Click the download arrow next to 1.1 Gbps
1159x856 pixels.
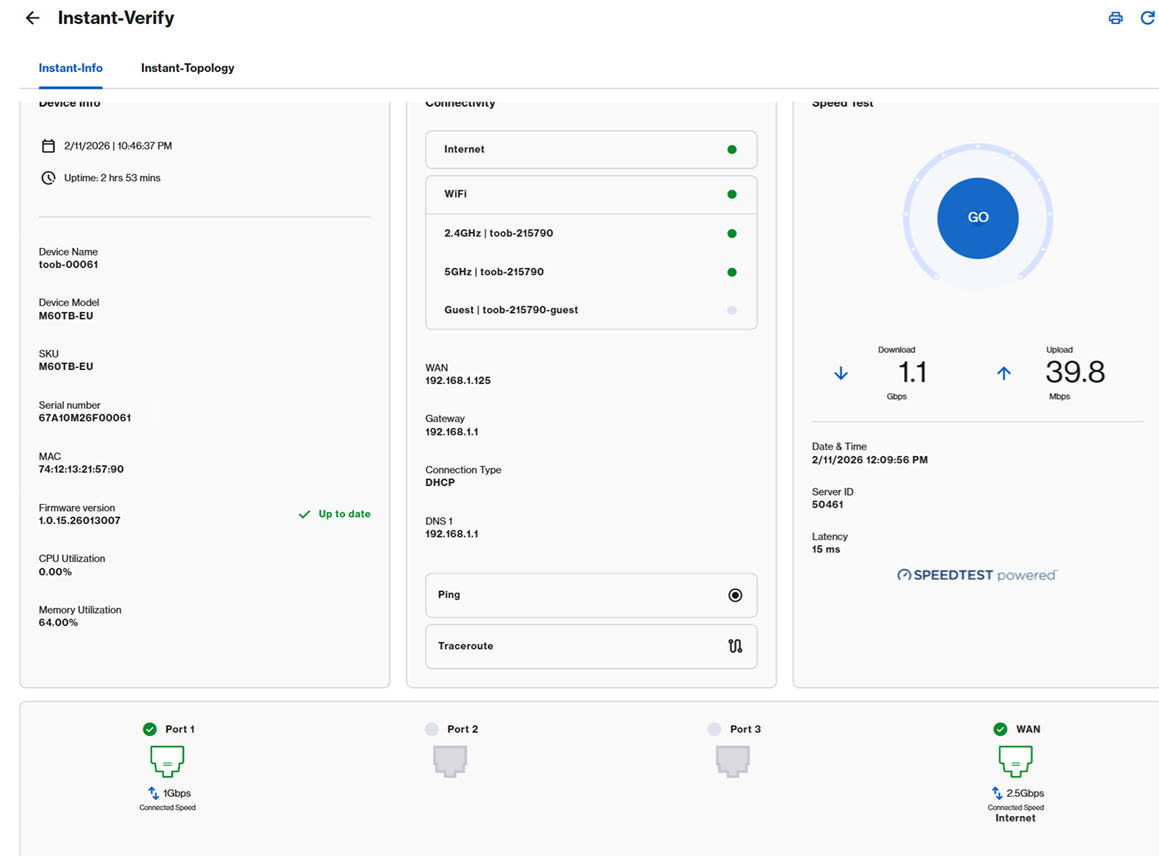[841, 373]
